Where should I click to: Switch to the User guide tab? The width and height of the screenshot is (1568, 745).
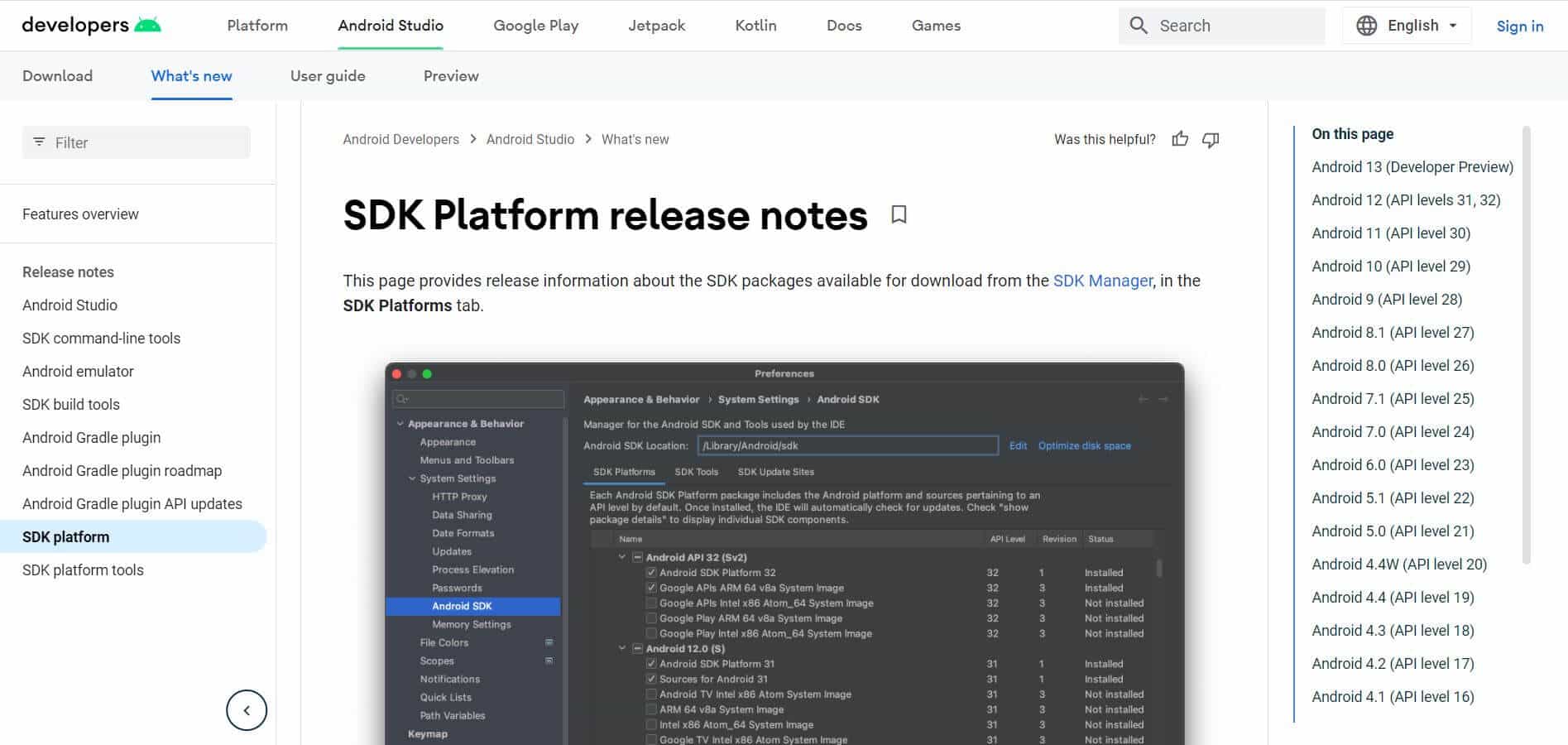(x=328, y=76)
